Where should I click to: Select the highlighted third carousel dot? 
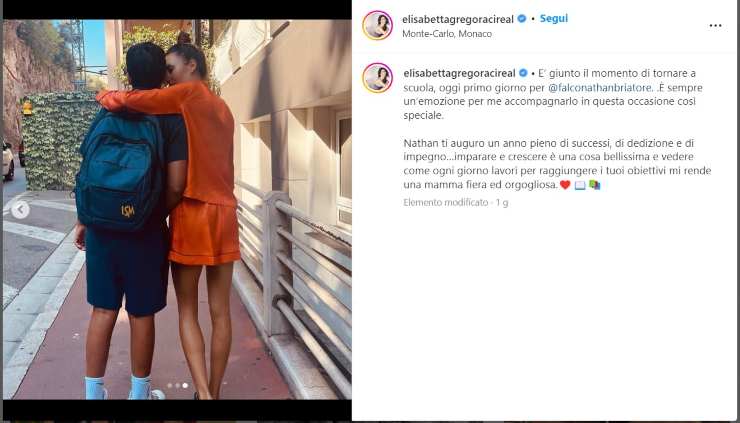(x=185, y=385)
